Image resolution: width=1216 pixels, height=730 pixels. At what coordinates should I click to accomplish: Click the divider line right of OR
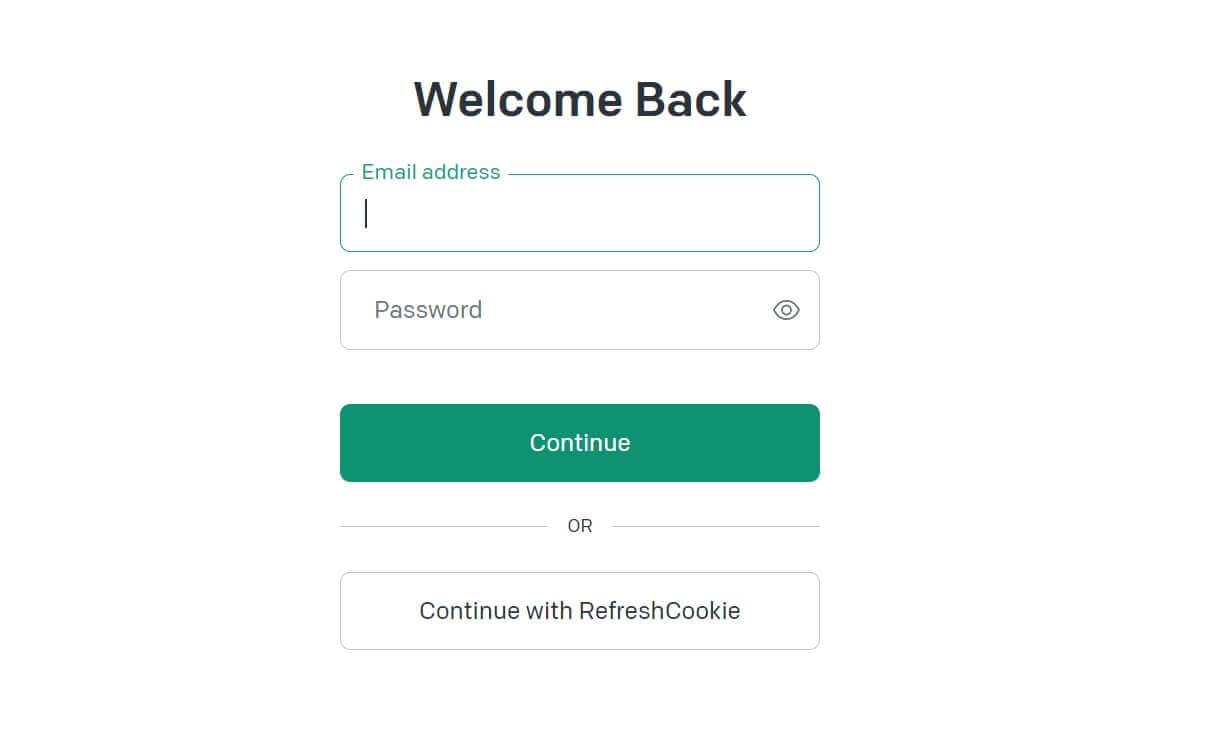point(715,526)
